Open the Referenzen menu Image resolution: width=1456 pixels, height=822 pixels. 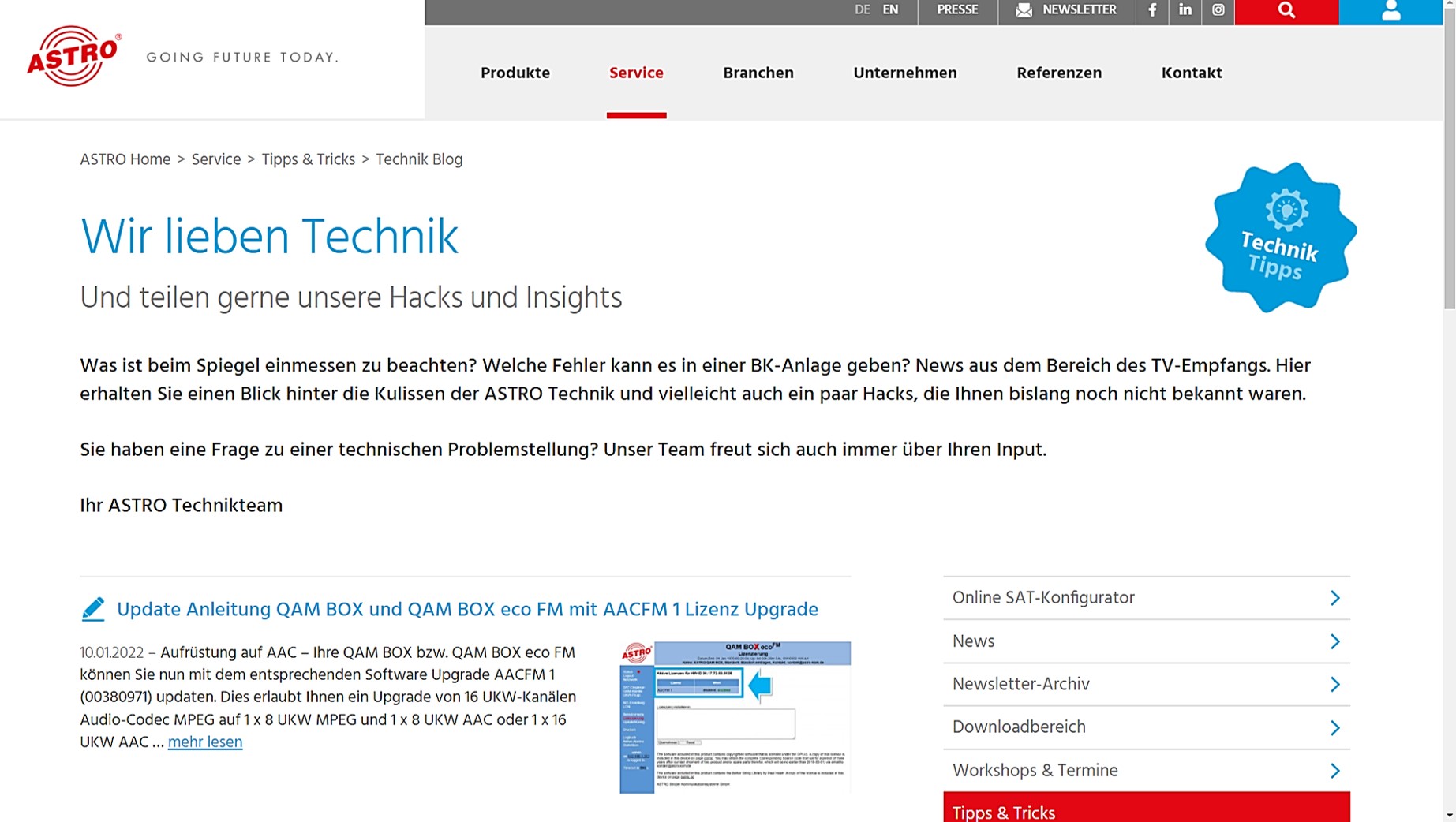click(1059, 73)
